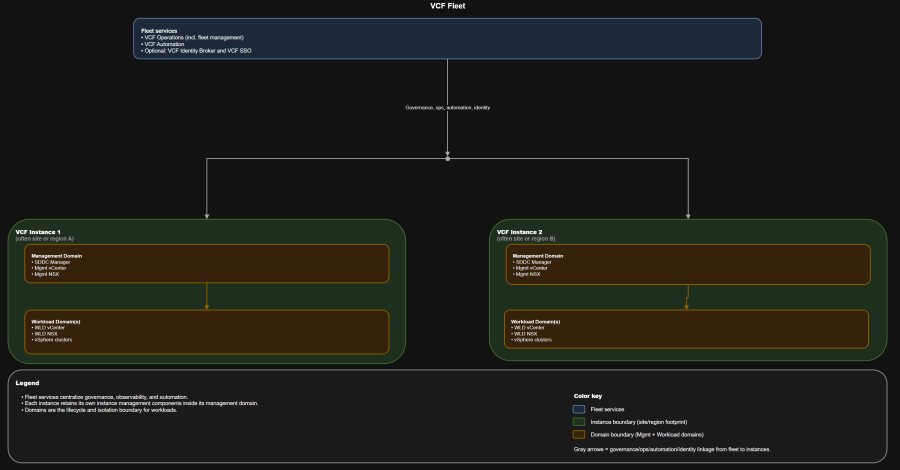Viewport: 900px width, 470px height.
Task: Select Workload Domain(s) box in VCF Instance 2
Action: tap(688, 331)
